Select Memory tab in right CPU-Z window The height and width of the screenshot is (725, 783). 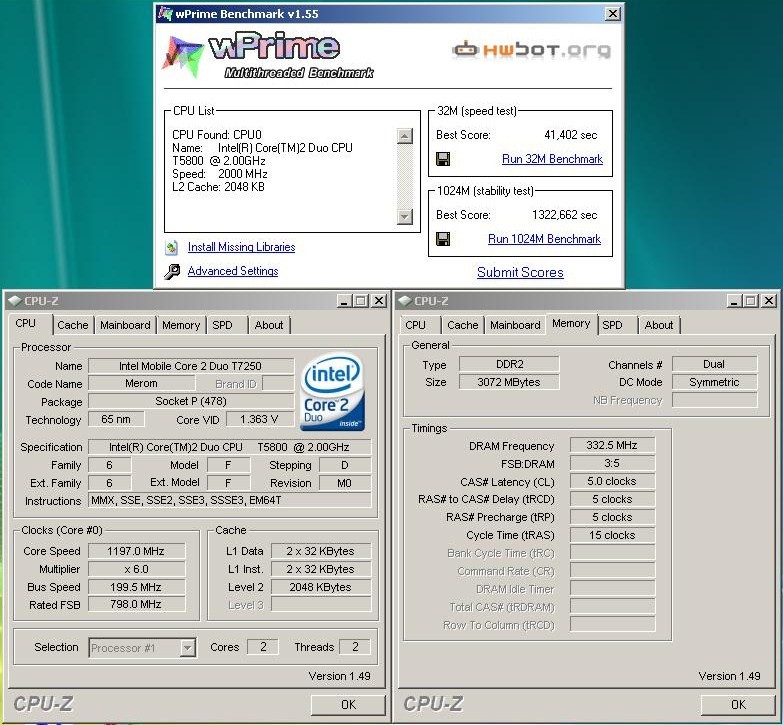[x=571, y=324]
